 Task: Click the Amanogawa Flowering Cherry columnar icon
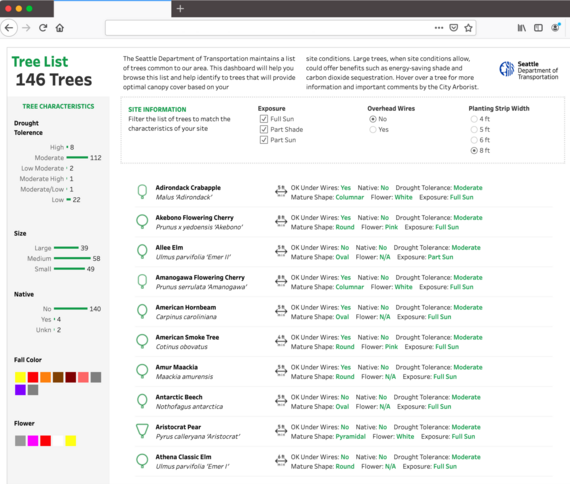coord(142,281)
